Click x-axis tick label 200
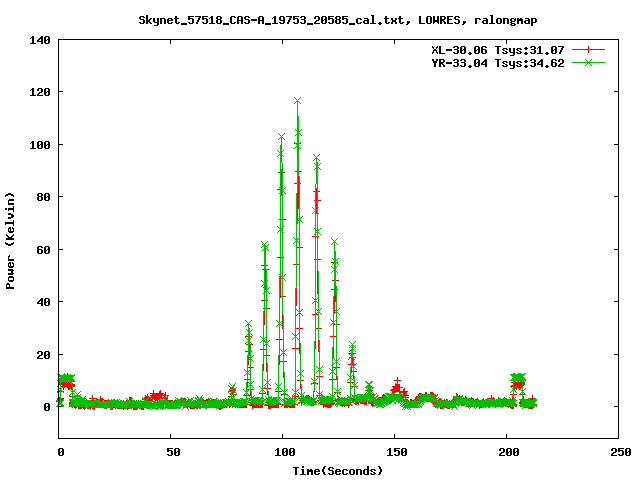The height and width of the screenshot is (480, 640). point(509,452)
